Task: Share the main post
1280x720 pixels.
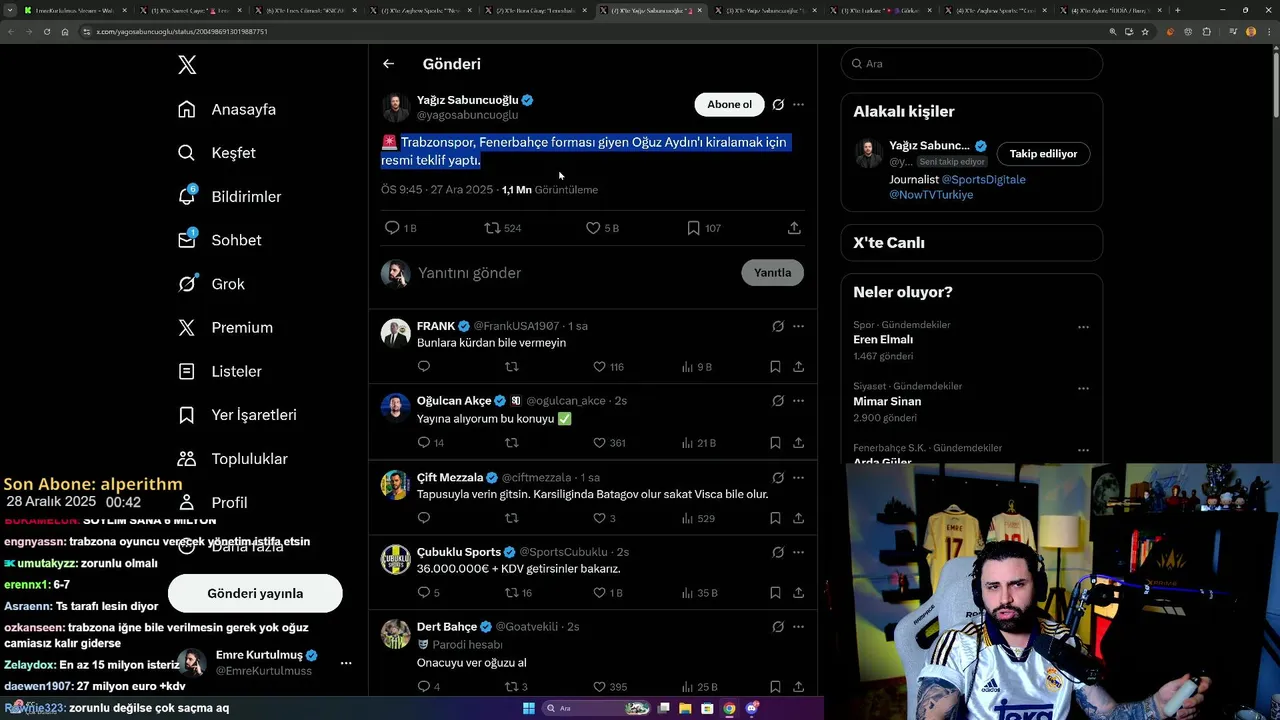Action: coord(794,228)
